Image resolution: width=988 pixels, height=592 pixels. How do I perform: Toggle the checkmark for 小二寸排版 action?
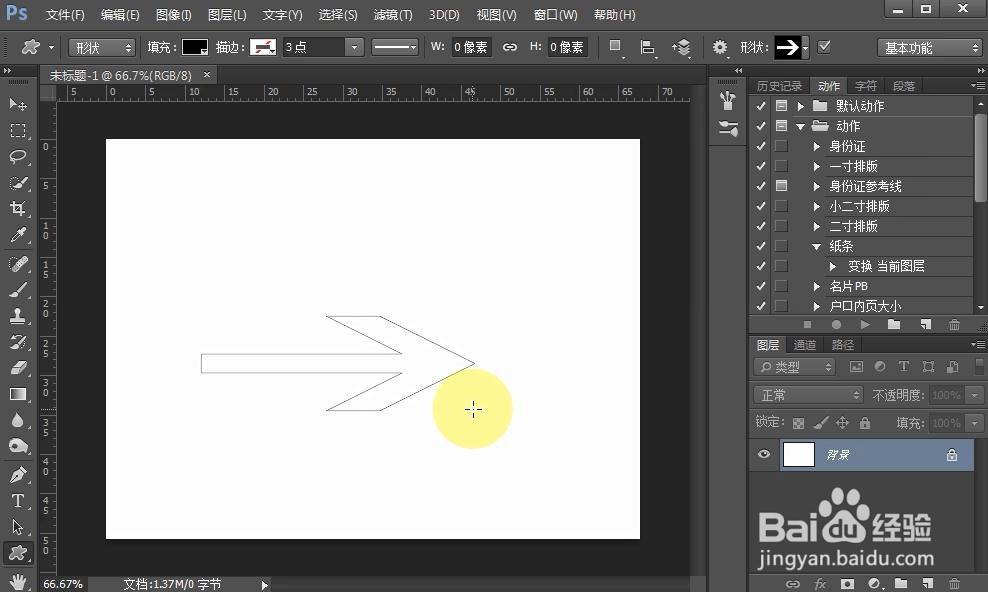coord(761,206)
